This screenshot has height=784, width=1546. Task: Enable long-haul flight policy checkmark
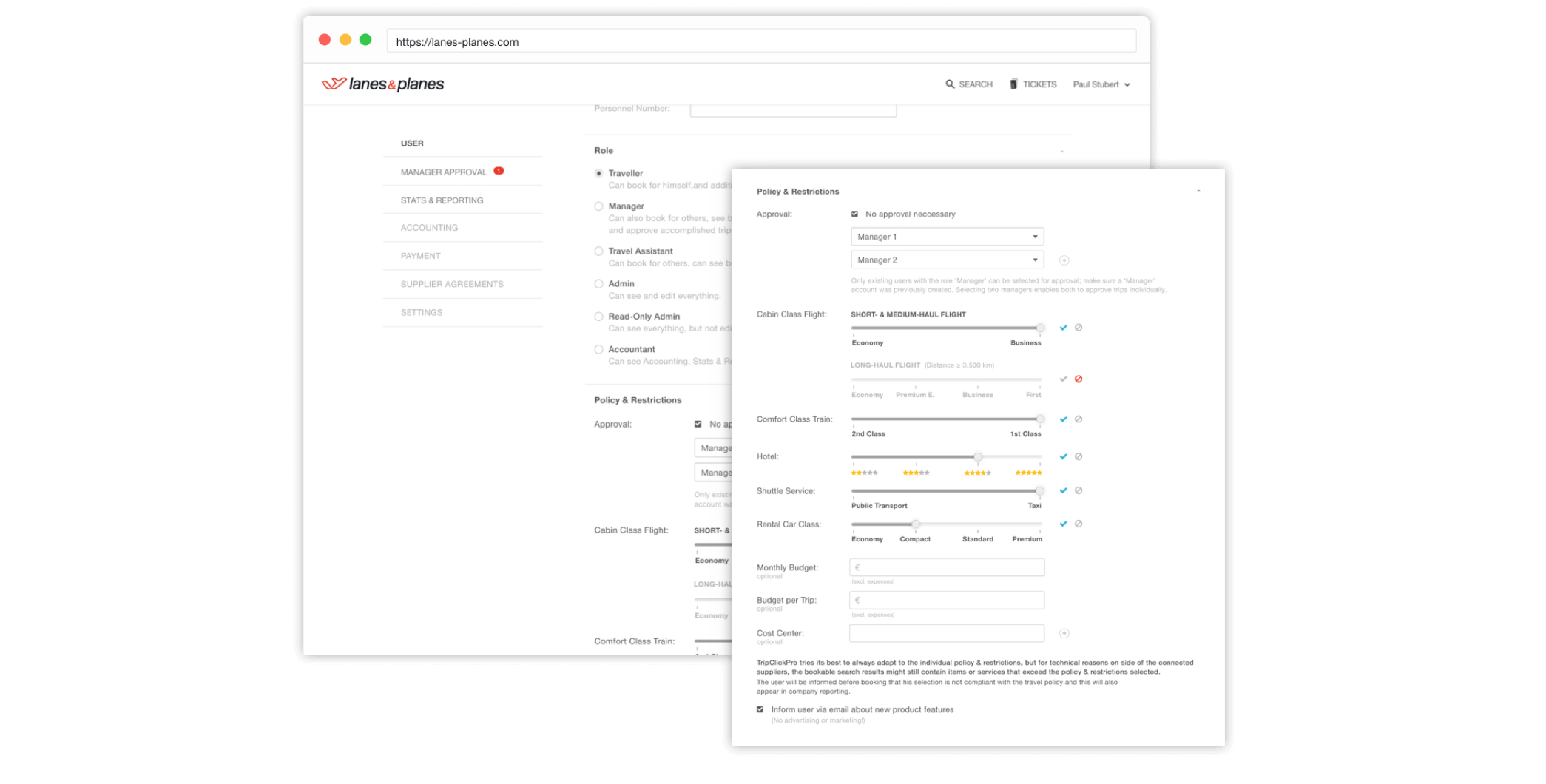click(1064, 379)
